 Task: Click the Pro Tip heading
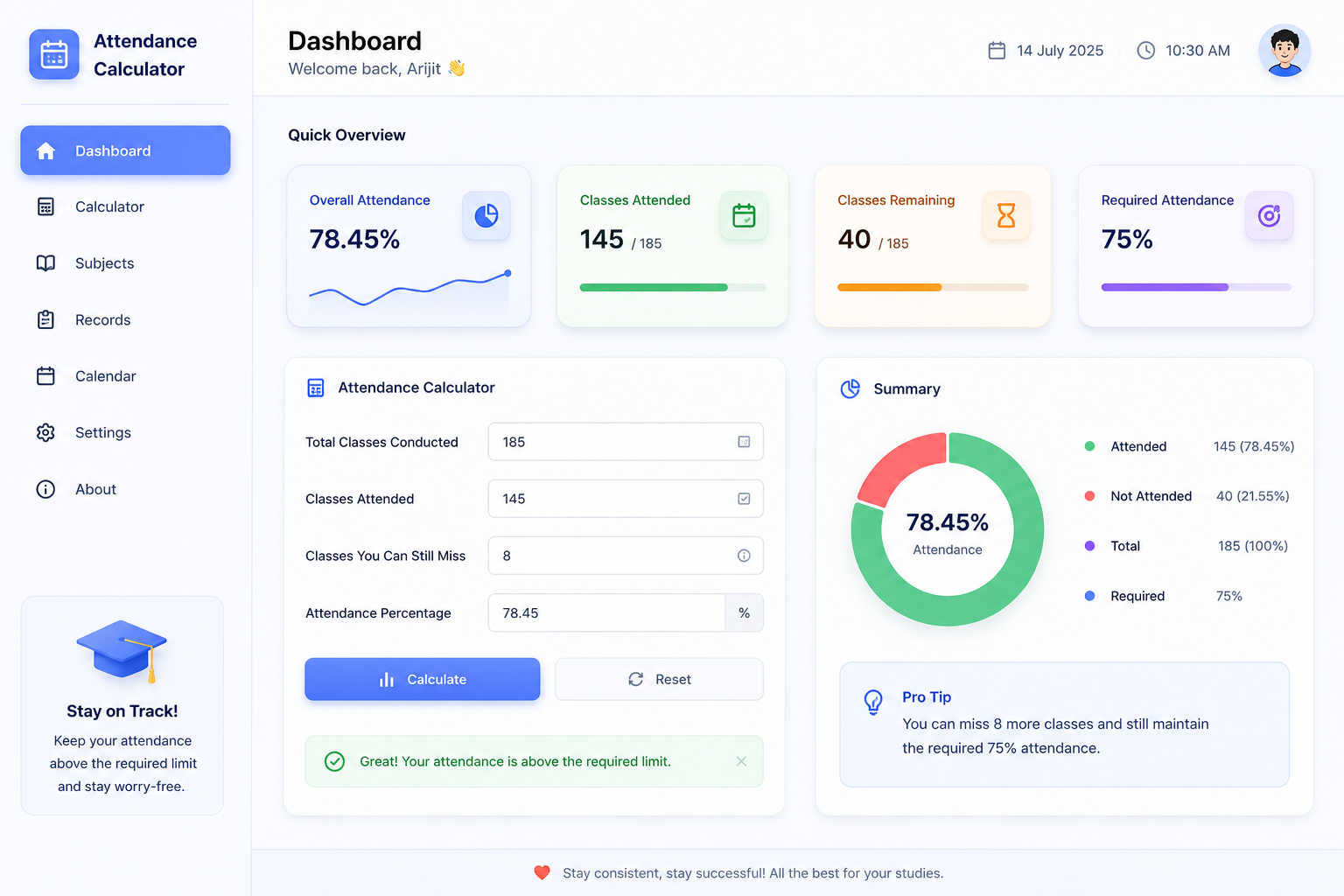[x=927, y=696]
